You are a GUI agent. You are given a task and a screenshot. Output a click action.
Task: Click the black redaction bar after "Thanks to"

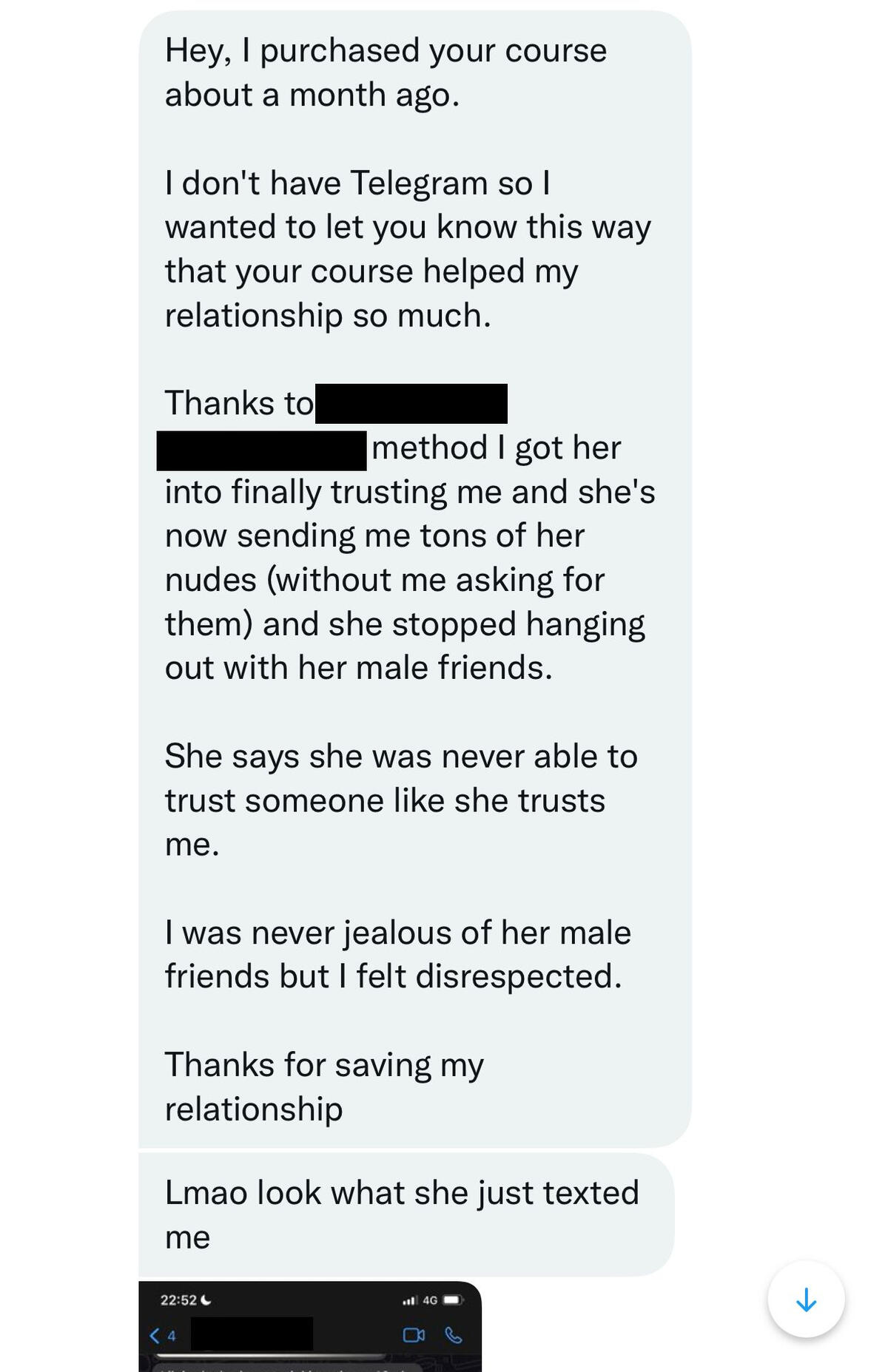coord(411,404)
